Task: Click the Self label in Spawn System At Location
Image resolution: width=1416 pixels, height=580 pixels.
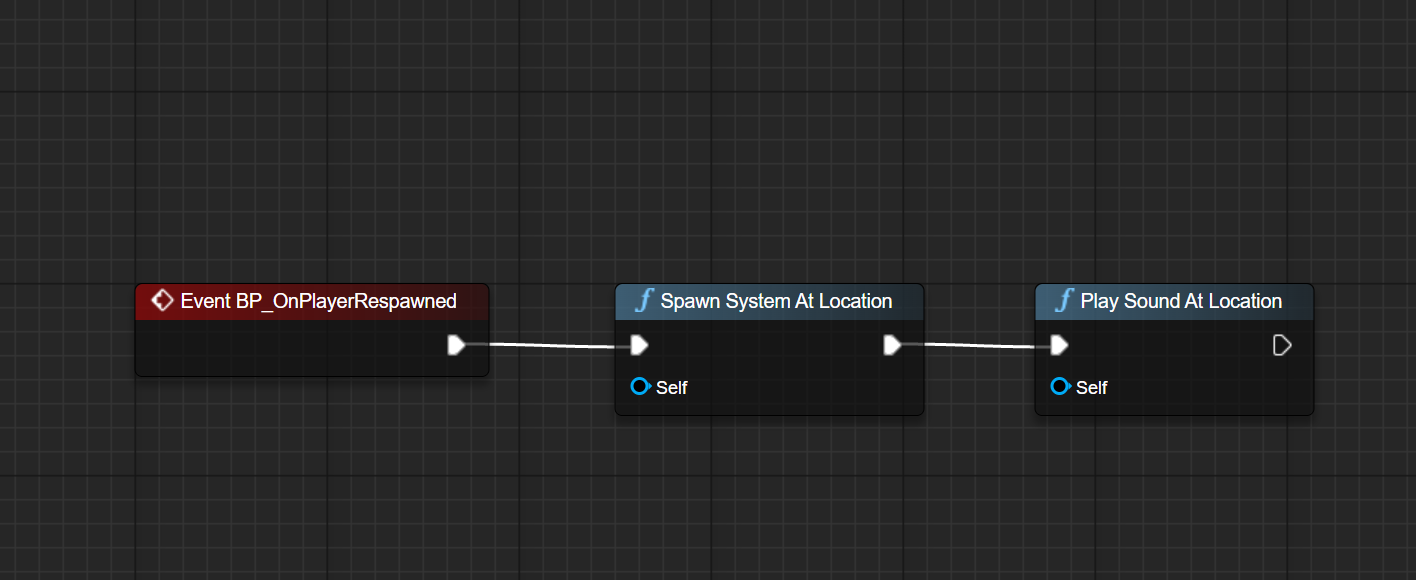Action: [x=671, y=388]
